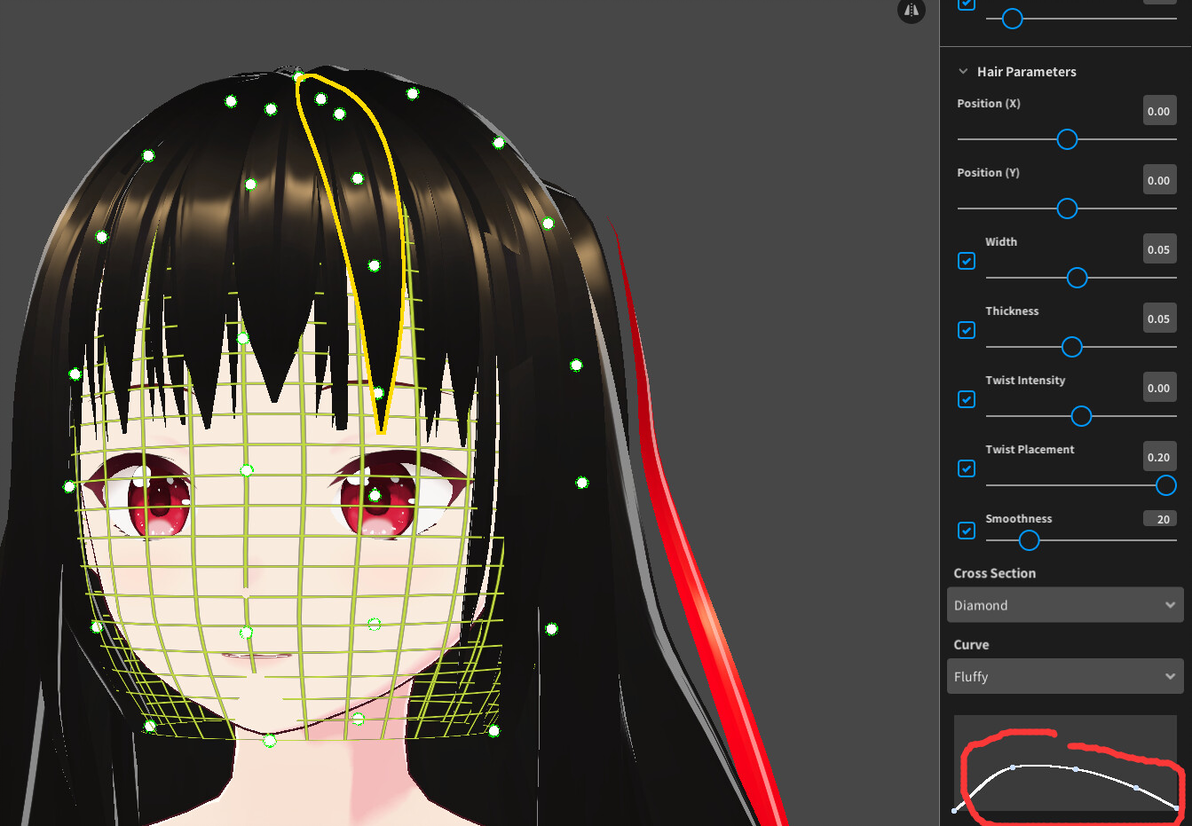Image resolution: width=1192 pixels, height=826 pixels.
Task: Toggle the Smoothness checkbox
Action: pos(966,530)
